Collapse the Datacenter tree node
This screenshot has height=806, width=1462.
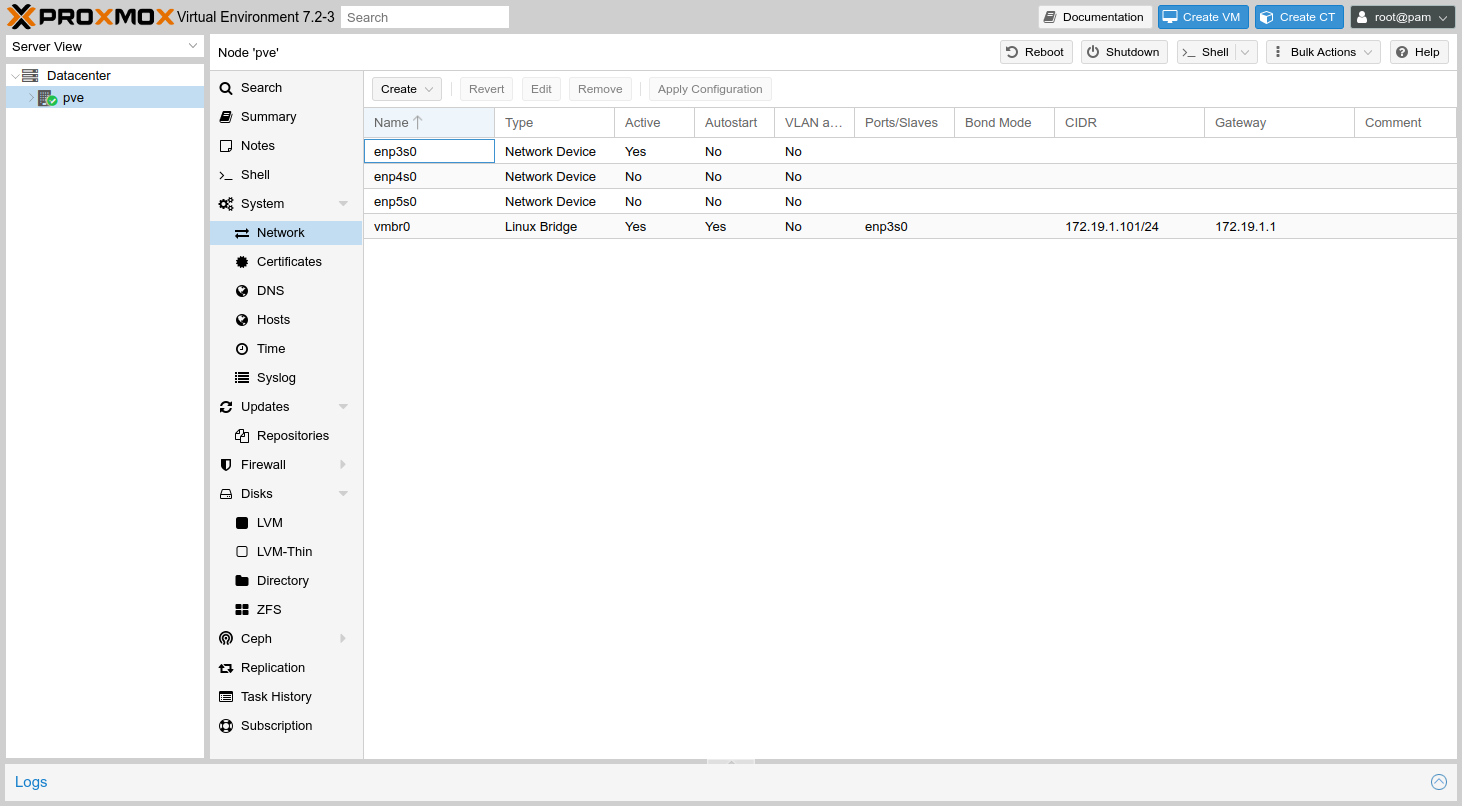point(15,76)
